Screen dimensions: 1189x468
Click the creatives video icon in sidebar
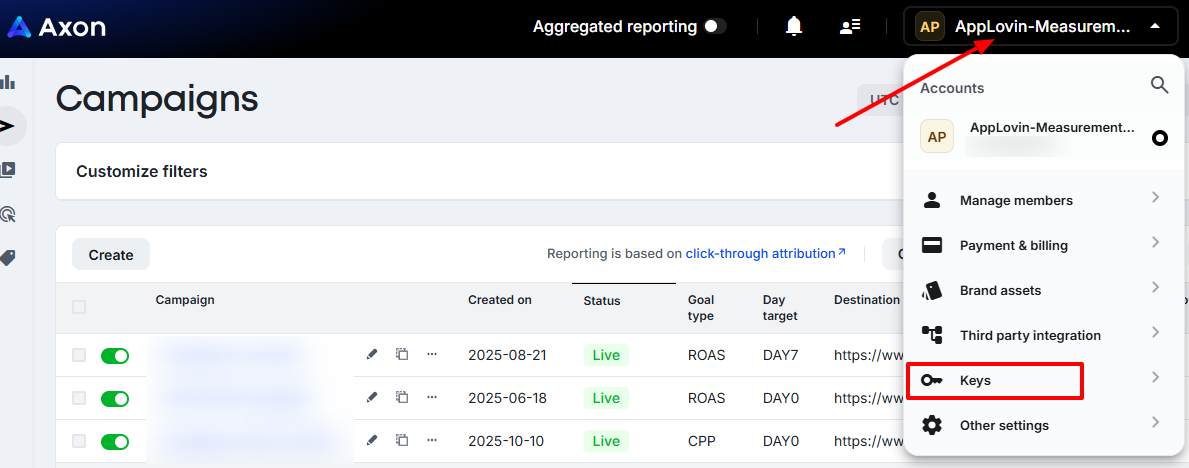[8, 170]
